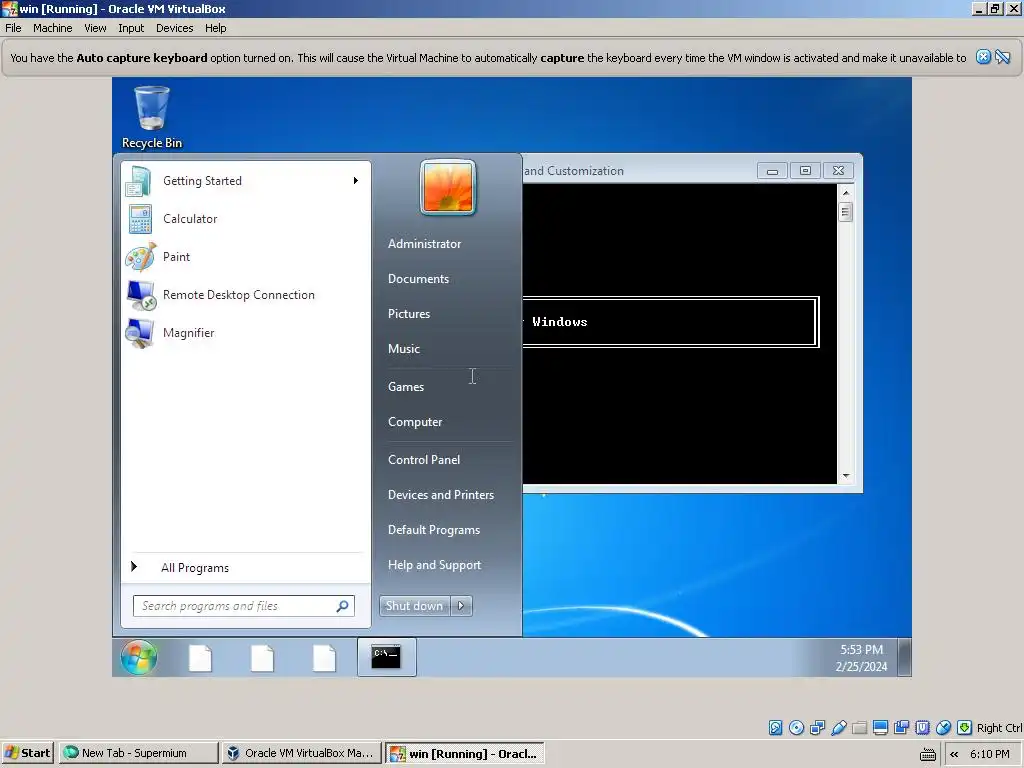Click VirtualBox display status icon
This screenshot has height=768, width=1024.
(880, 728)
